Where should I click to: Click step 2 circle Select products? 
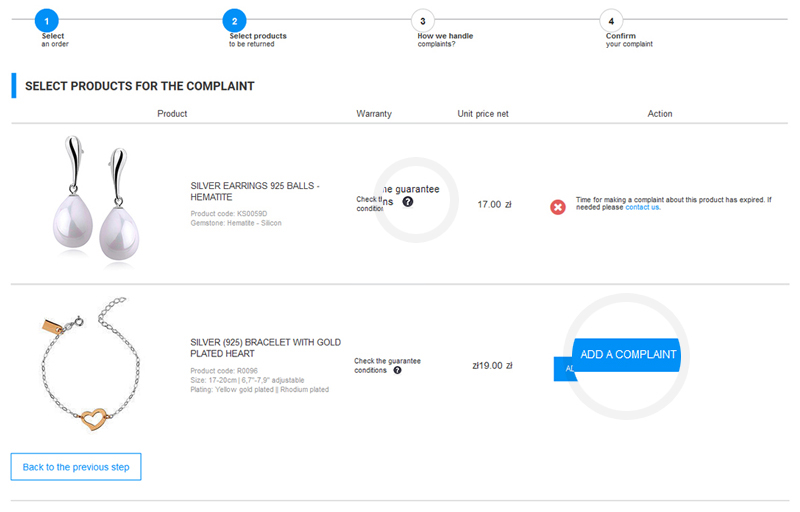coord(234,21)
